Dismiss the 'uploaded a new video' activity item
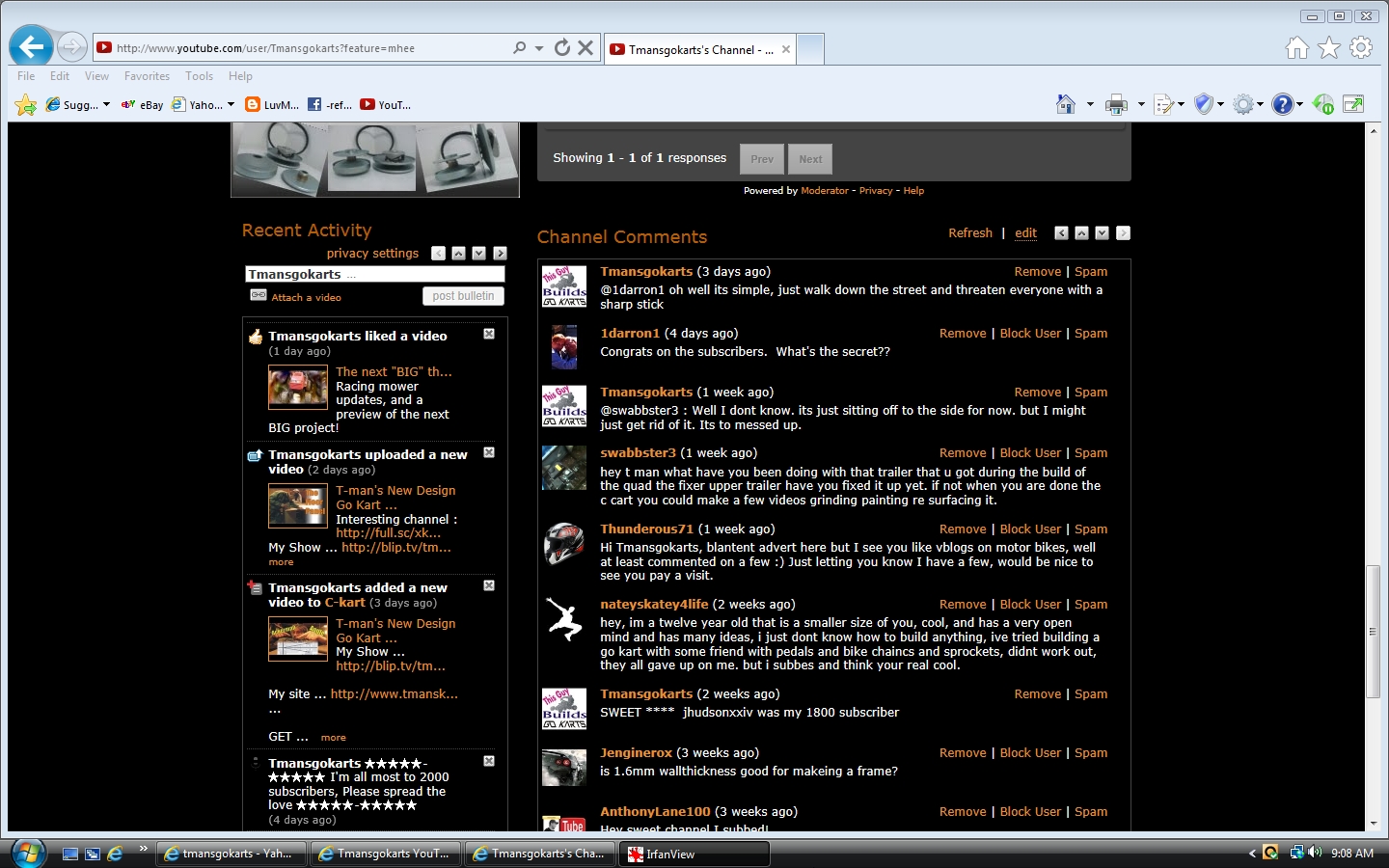Viewport: 1389px width, 868px height. click(x=489, y=452)
